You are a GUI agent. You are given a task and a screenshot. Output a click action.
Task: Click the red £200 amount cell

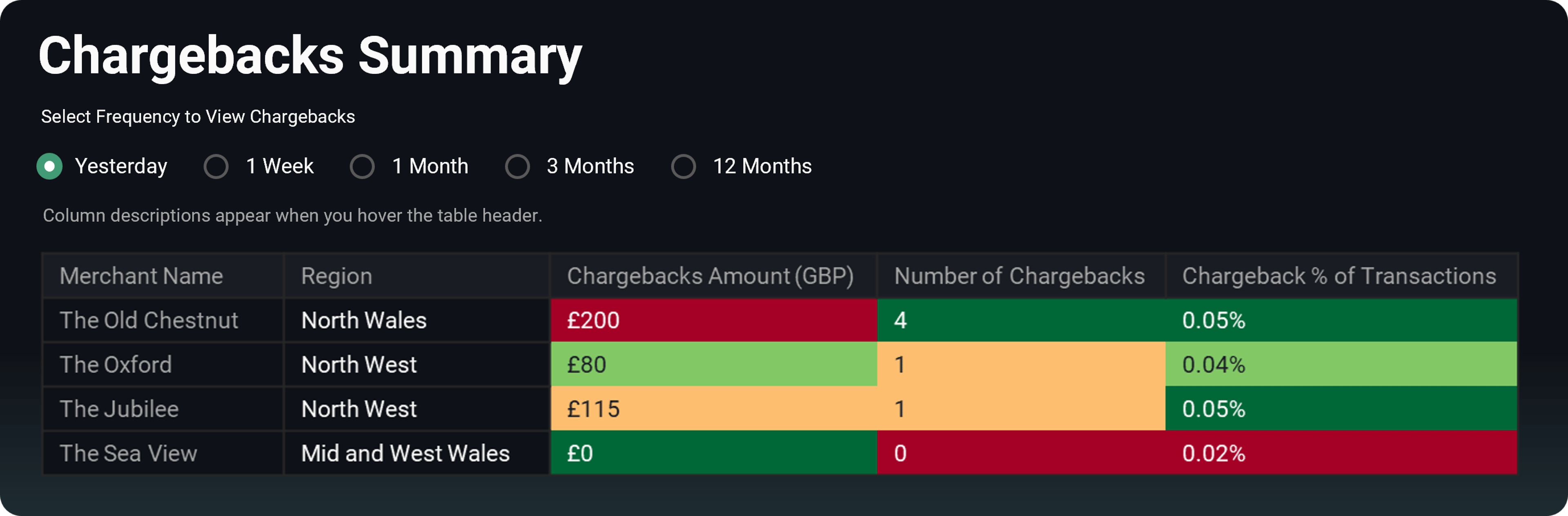[713, 320]
